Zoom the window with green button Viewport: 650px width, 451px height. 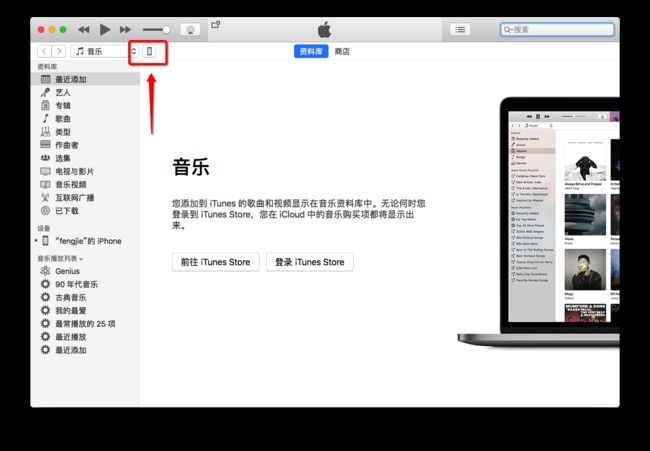click(x=63, y=29)
